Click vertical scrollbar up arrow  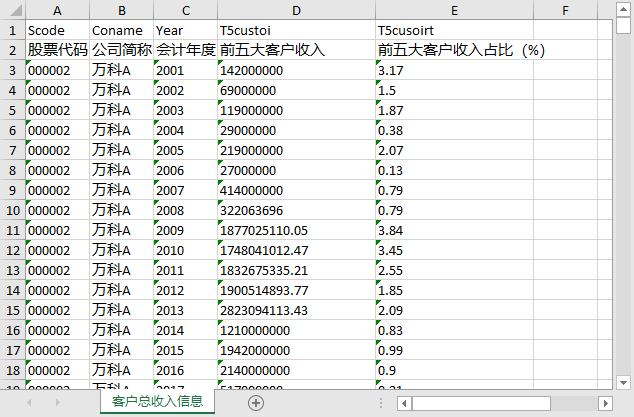[x=623, y=9]
